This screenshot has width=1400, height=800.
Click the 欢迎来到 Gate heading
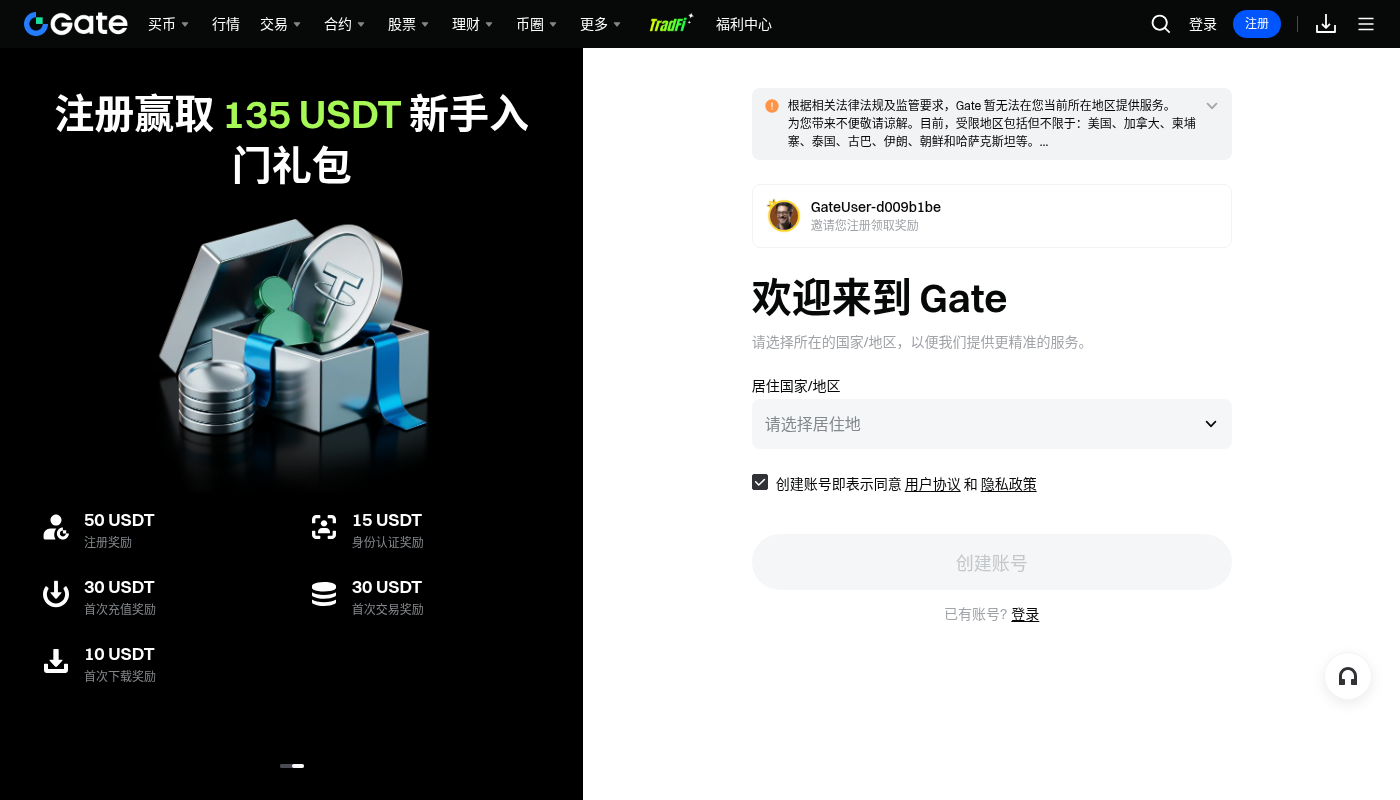click(880, 298)
